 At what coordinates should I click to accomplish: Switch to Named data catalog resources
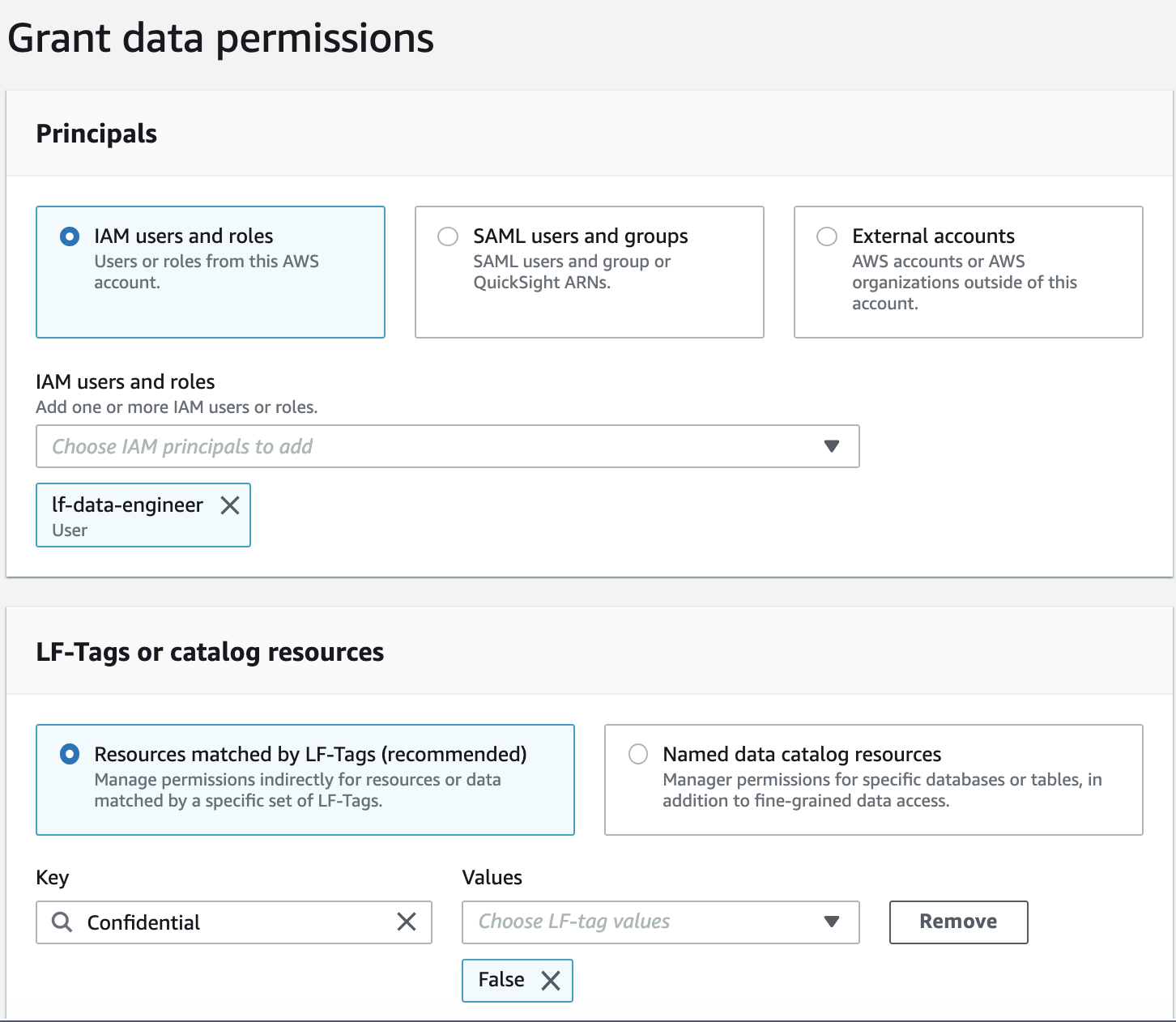639,755
